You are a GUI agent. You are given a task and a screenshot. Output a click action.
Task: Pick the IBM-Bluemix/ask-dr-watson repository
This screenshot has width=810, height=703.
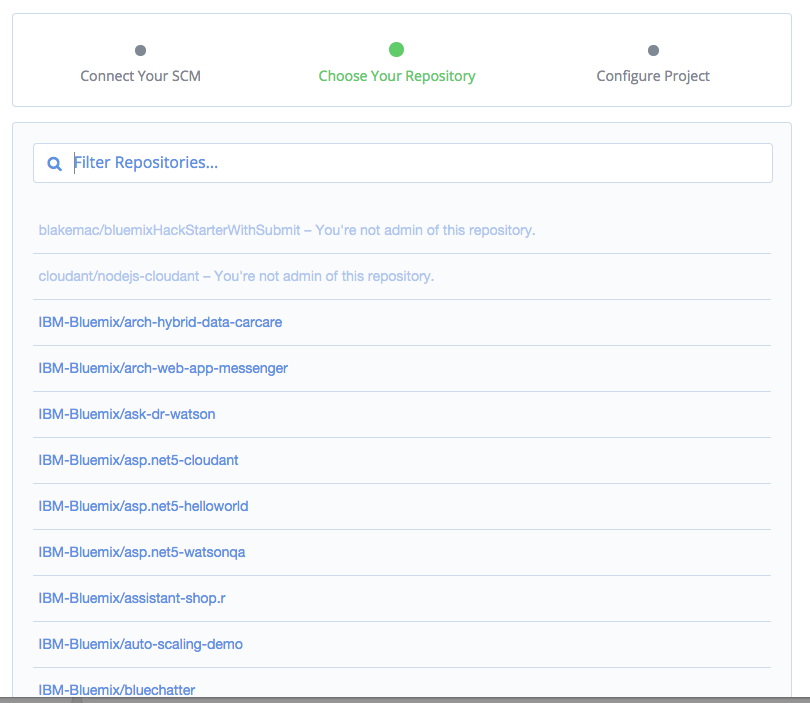(x=127, y=414)
